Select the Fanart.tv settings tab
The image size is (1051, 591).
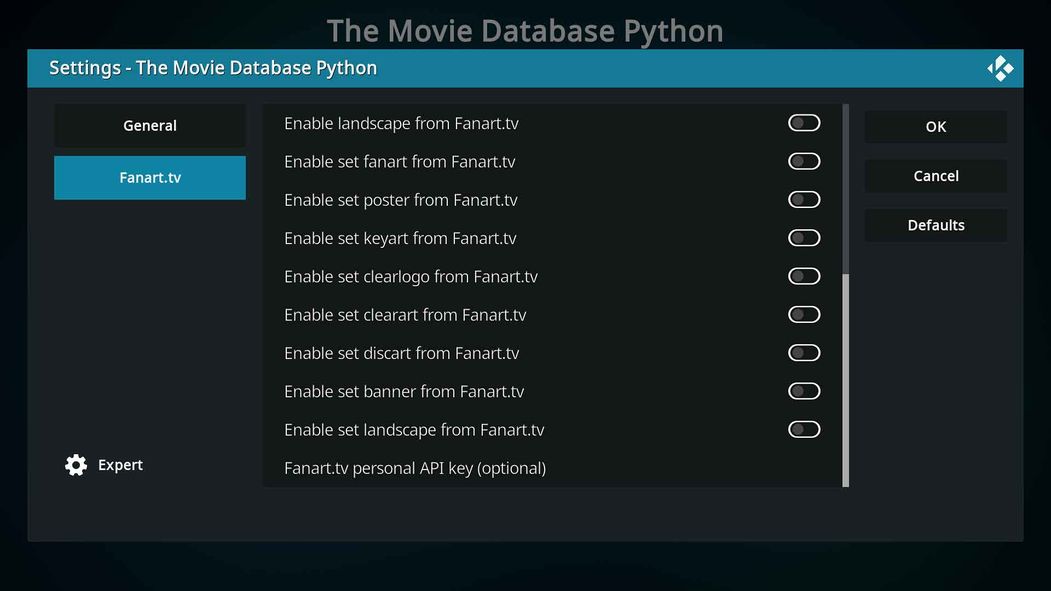tap(149, 177)
